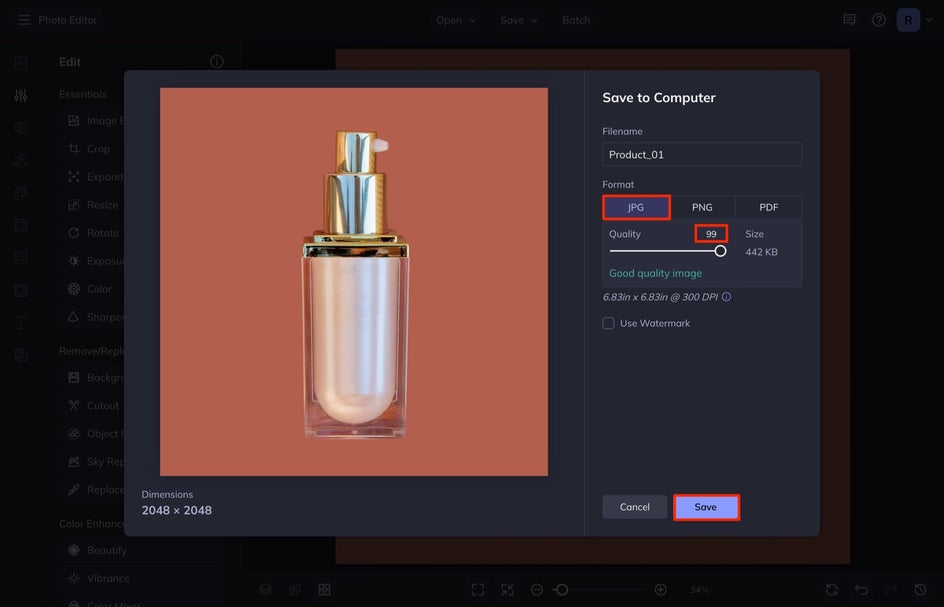Expand the account dropdown chevron
The height and width of the screenshot is (607, 944).
click(x=929, y=20)
